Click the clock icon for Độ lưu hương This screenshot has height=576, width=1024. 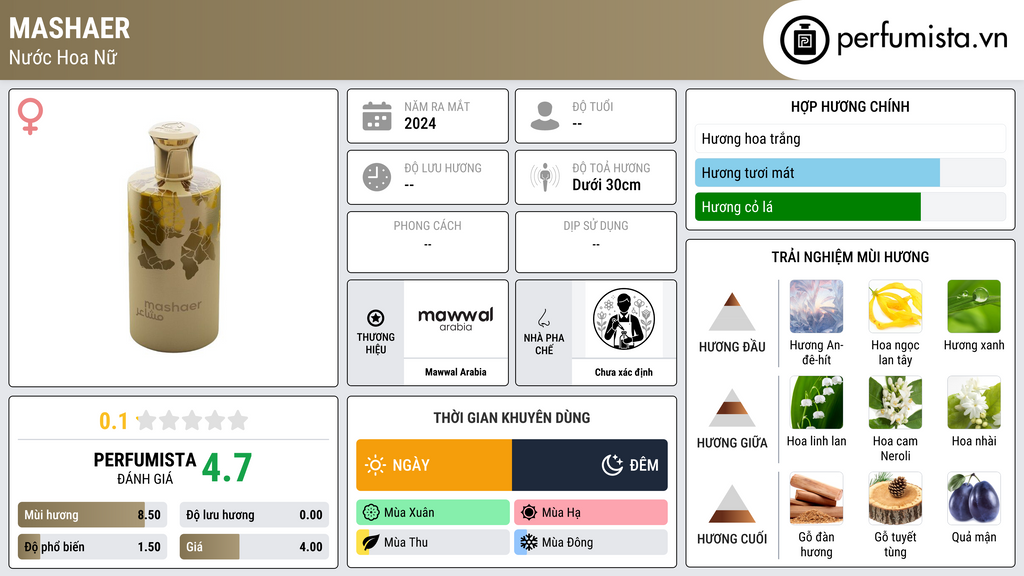(377, 177)
